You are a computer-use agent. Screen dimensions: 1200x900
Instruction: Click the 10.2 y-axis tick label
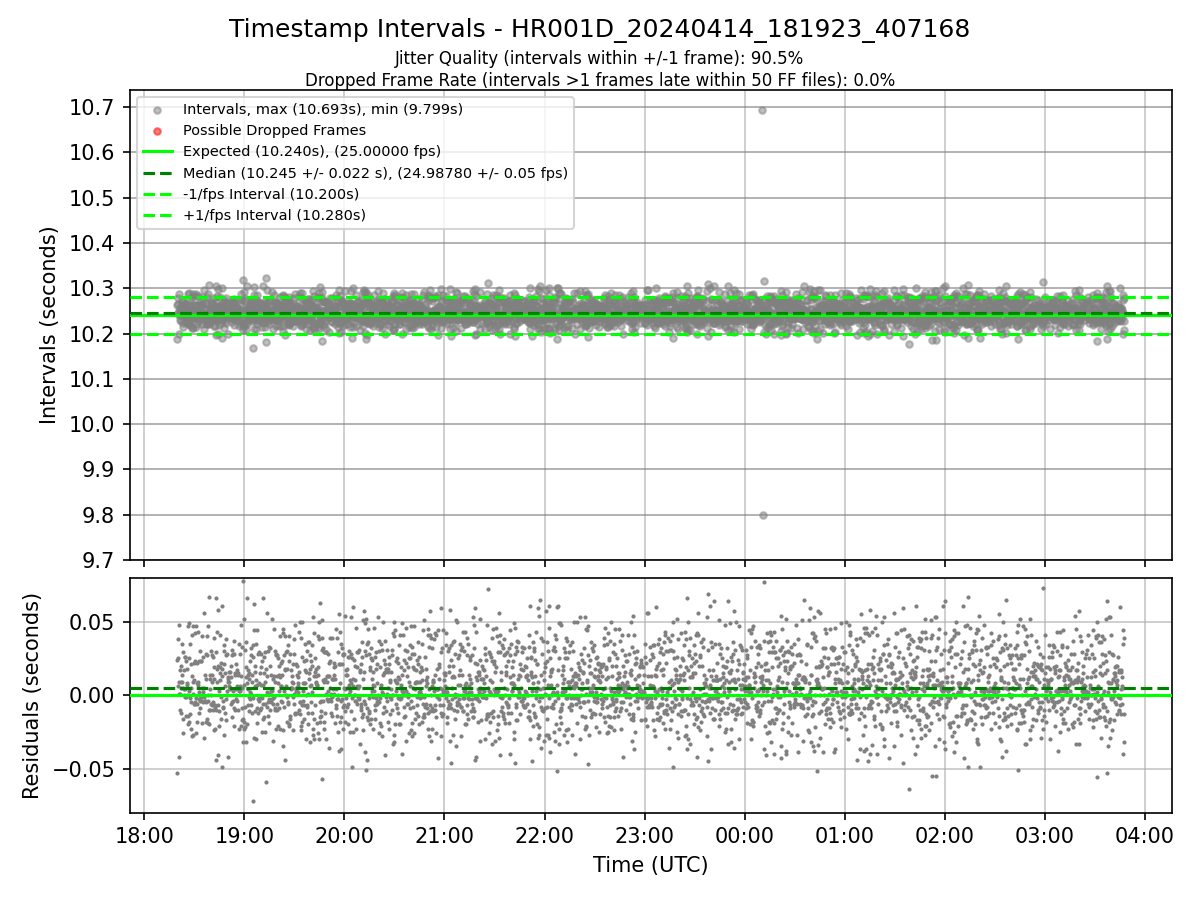pos(91,334)
